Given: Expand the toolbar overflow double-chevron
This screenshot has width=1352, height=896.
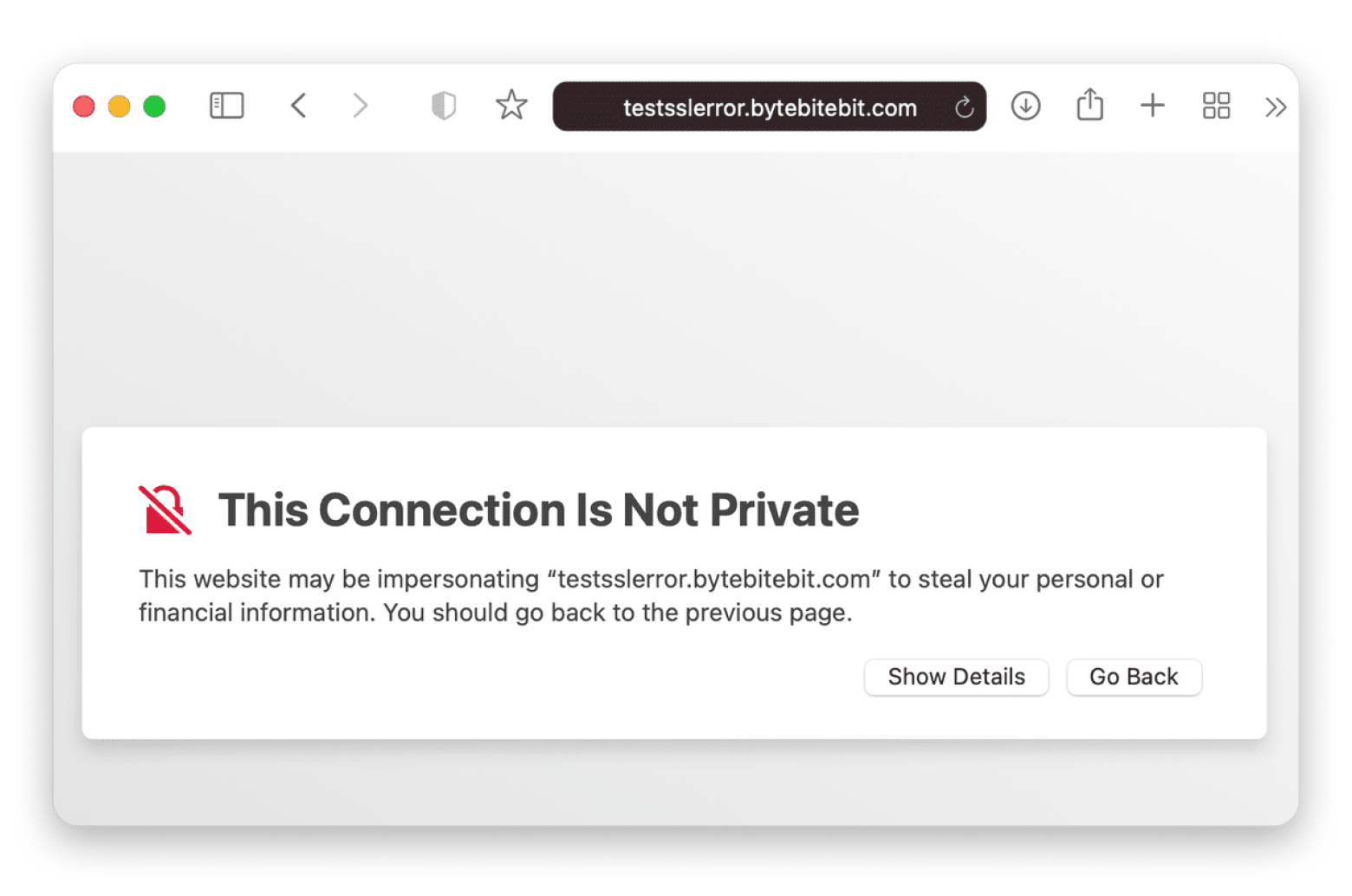Looking at the screenshot, I should [1276, 107].
